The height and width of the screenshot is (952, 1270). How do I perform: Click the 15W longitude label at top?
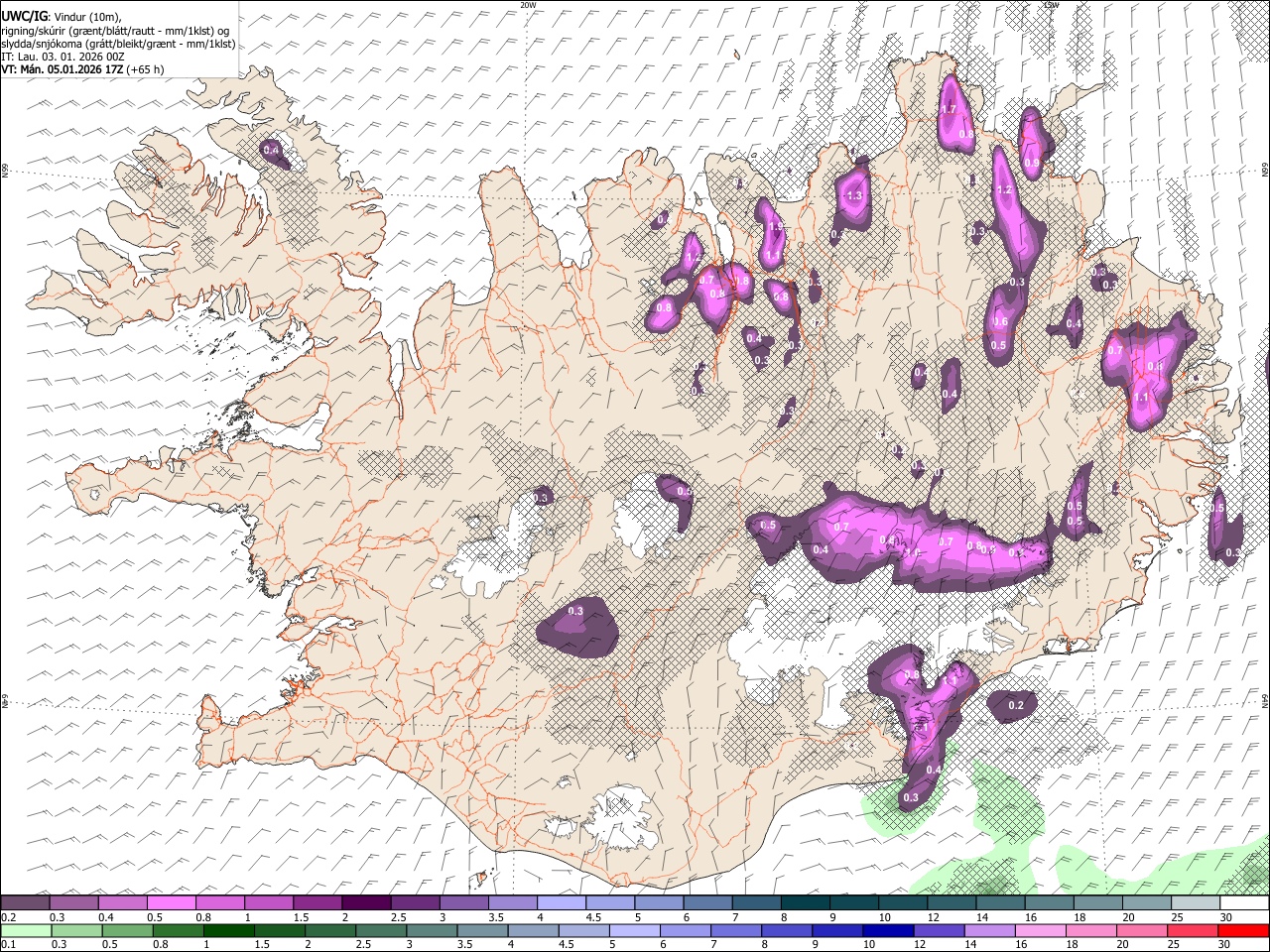point(1051,4)
